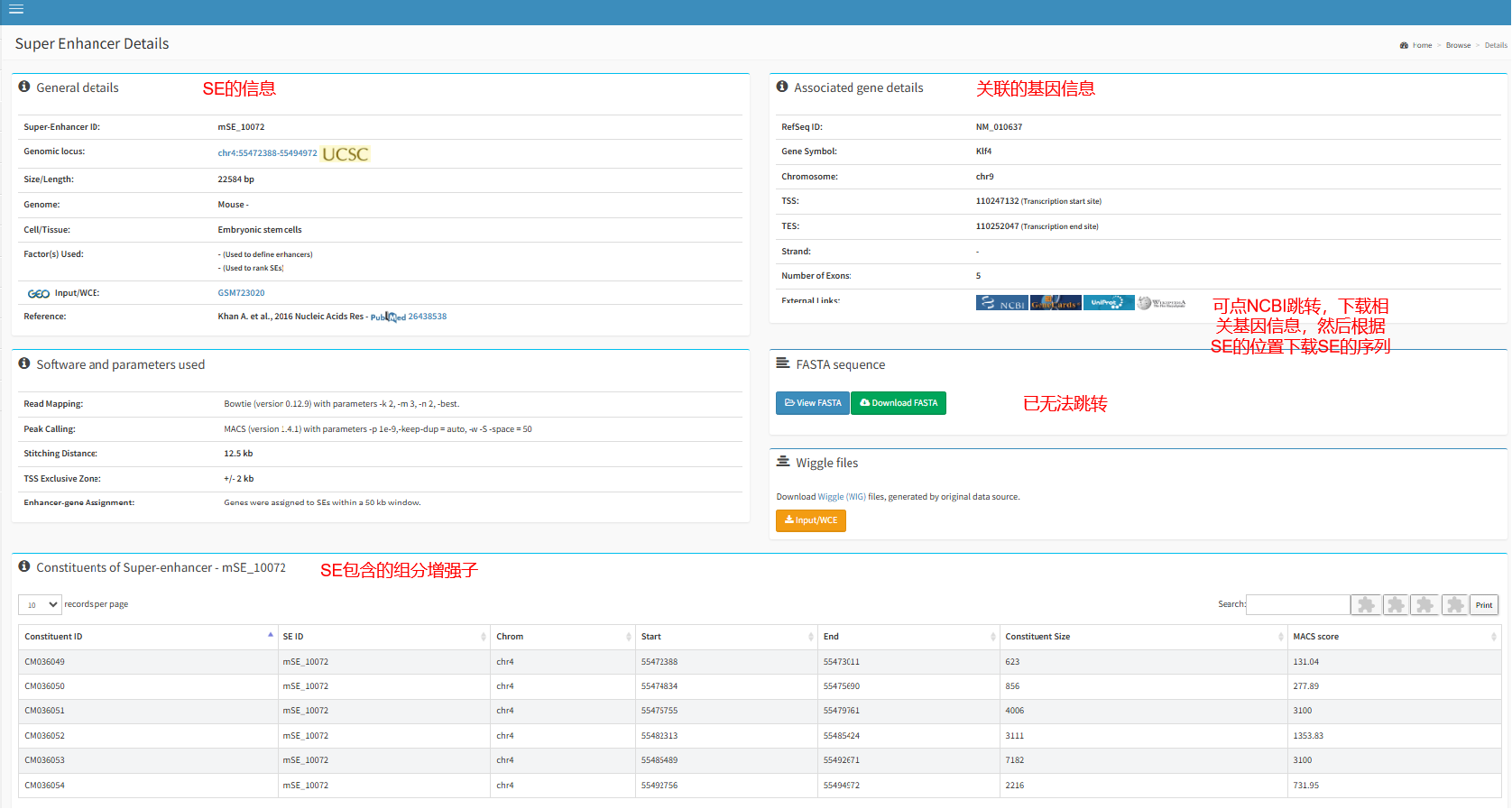Open the hamburger menu in top bar

[x=16, y=9]
